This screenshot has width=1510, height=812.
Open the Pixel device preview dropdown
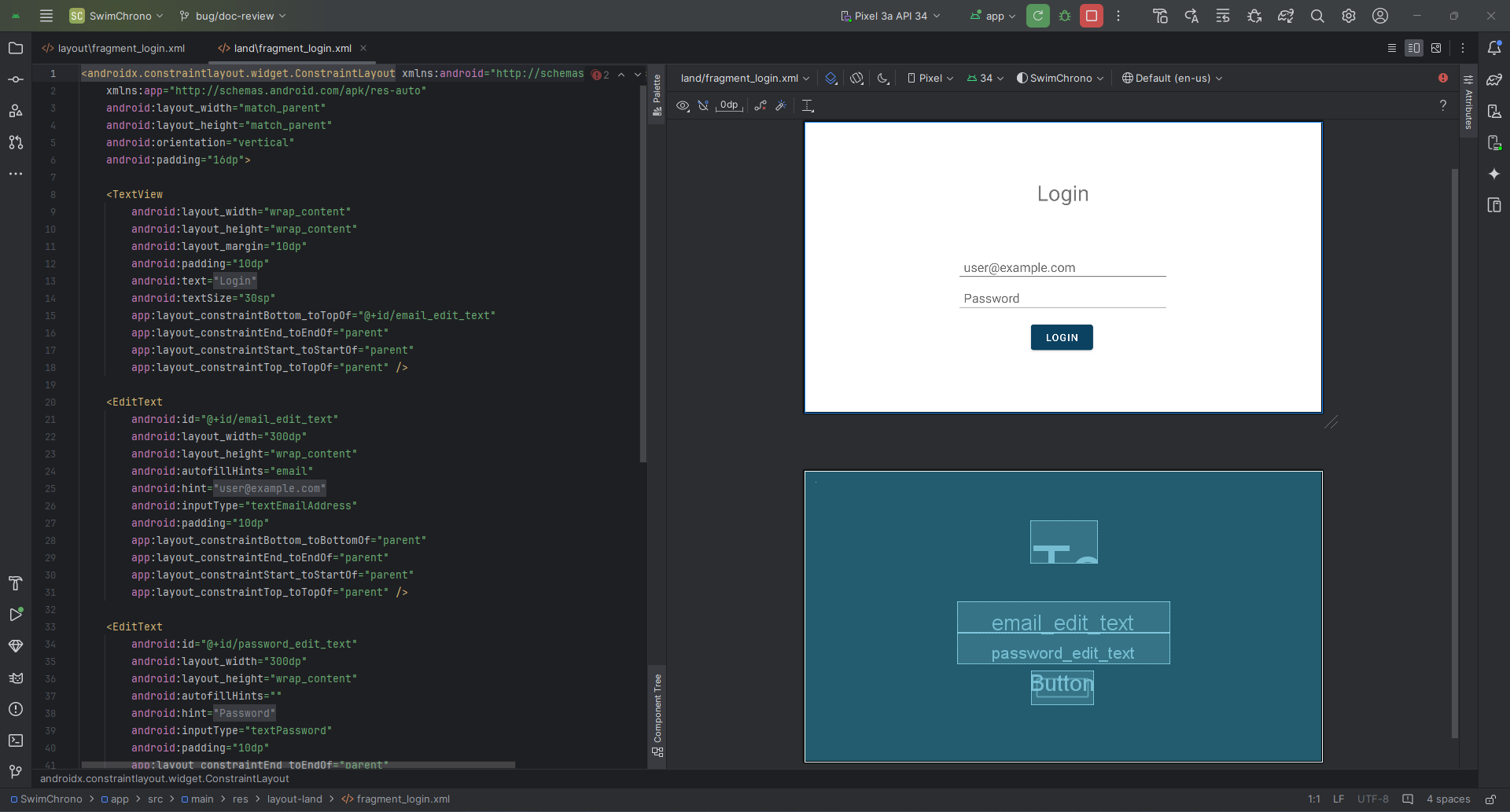930,78
